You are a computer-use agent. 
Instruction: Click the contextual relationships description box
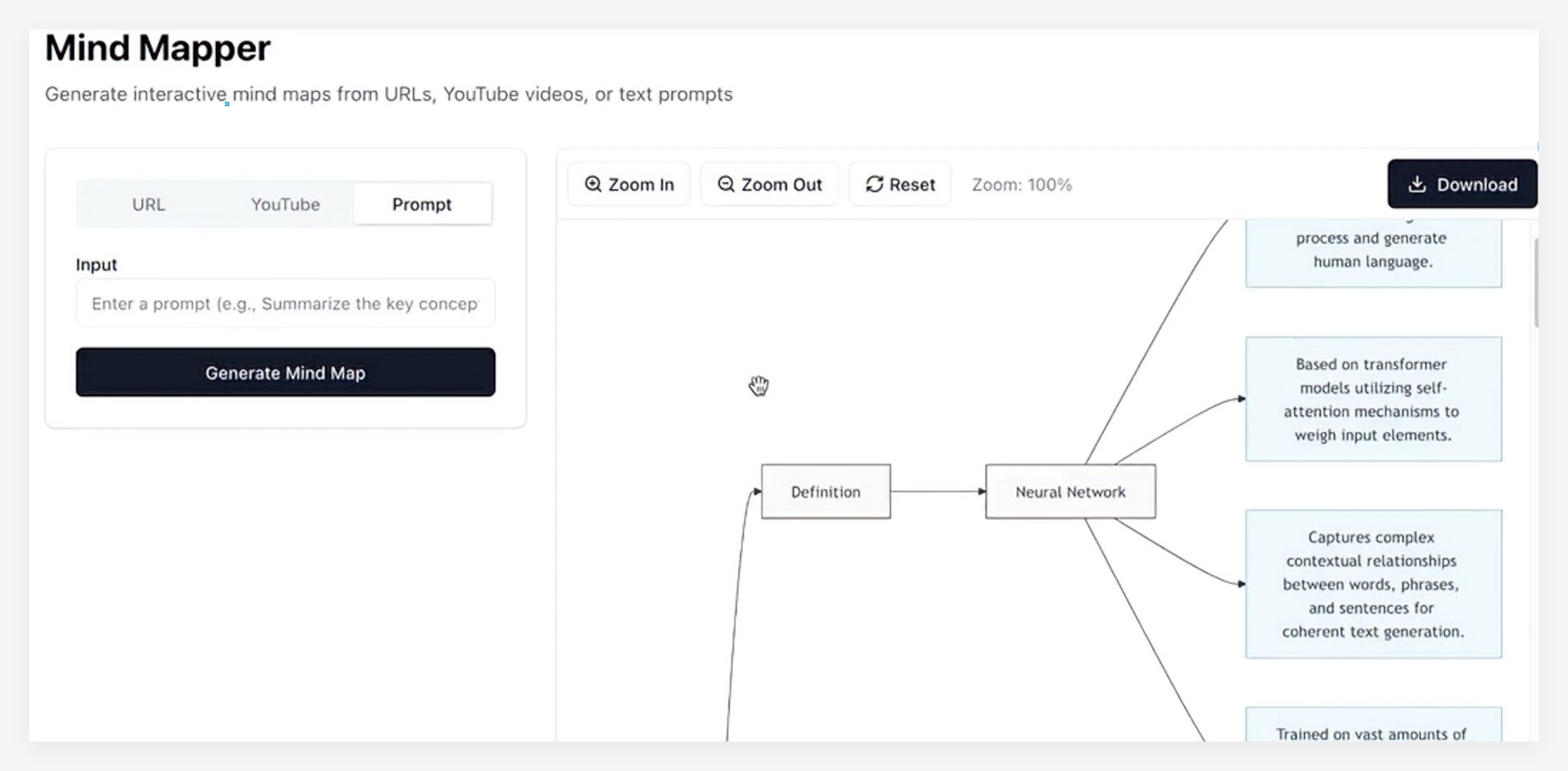click(1373, 584)
